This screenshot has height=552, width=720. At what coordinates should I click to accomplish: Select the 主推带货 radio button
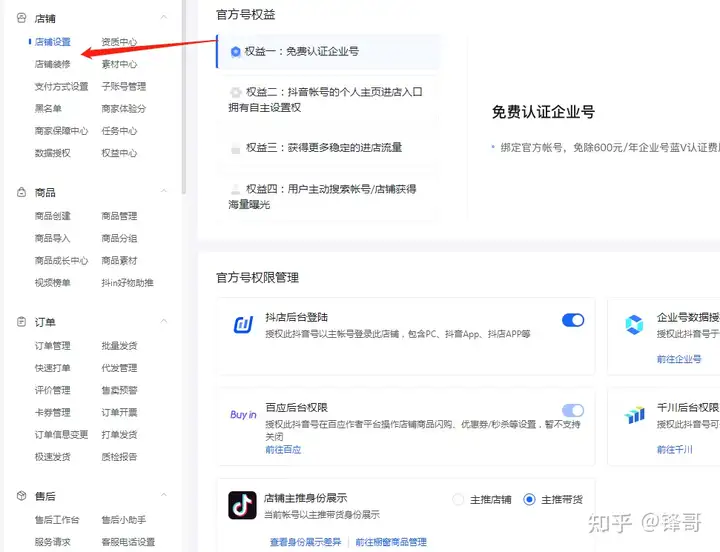pyautogui.click(x=529, y=499)
